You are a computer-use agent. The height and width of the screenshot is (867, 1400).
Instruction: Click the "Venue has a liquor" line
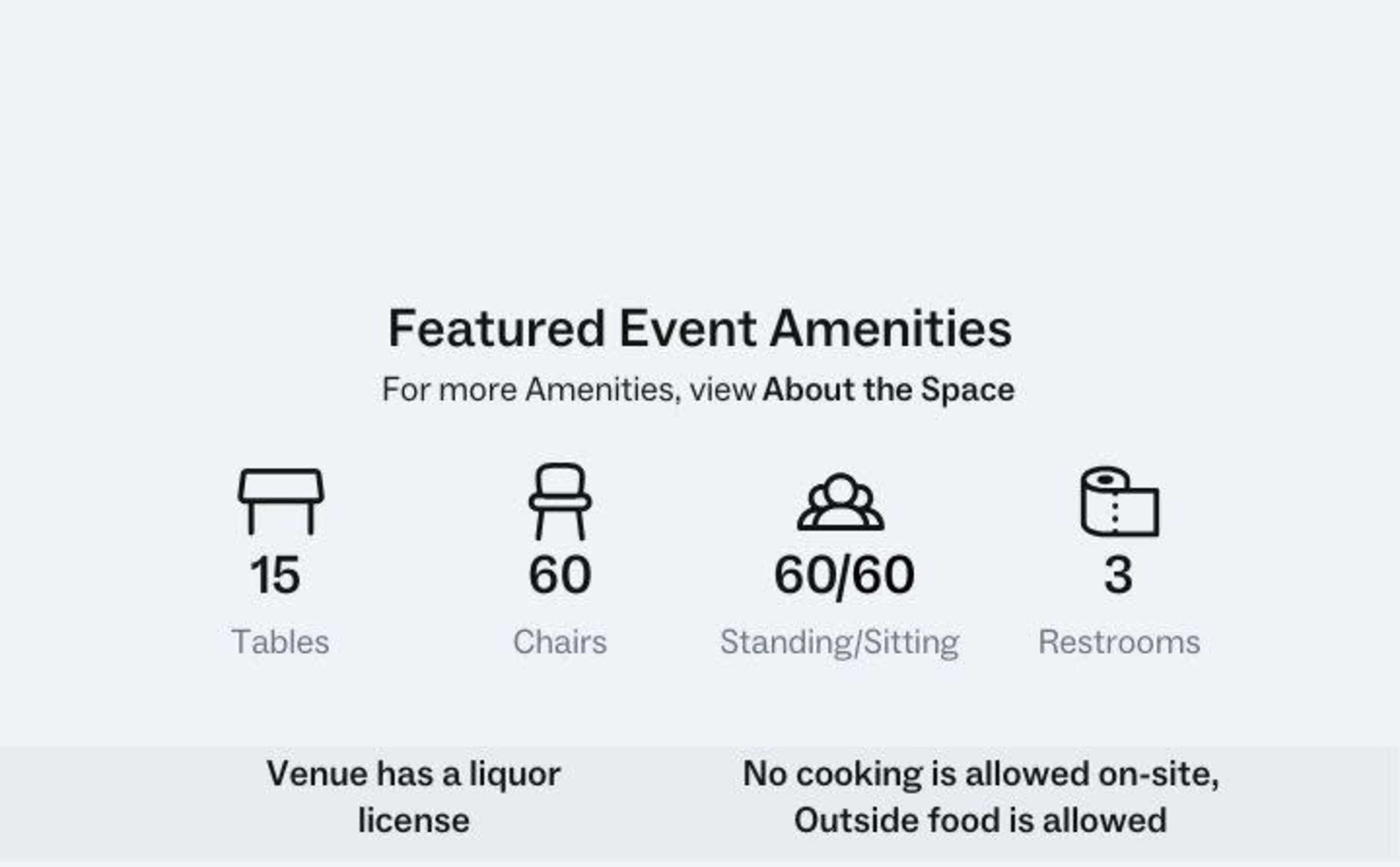pos(413,774)
